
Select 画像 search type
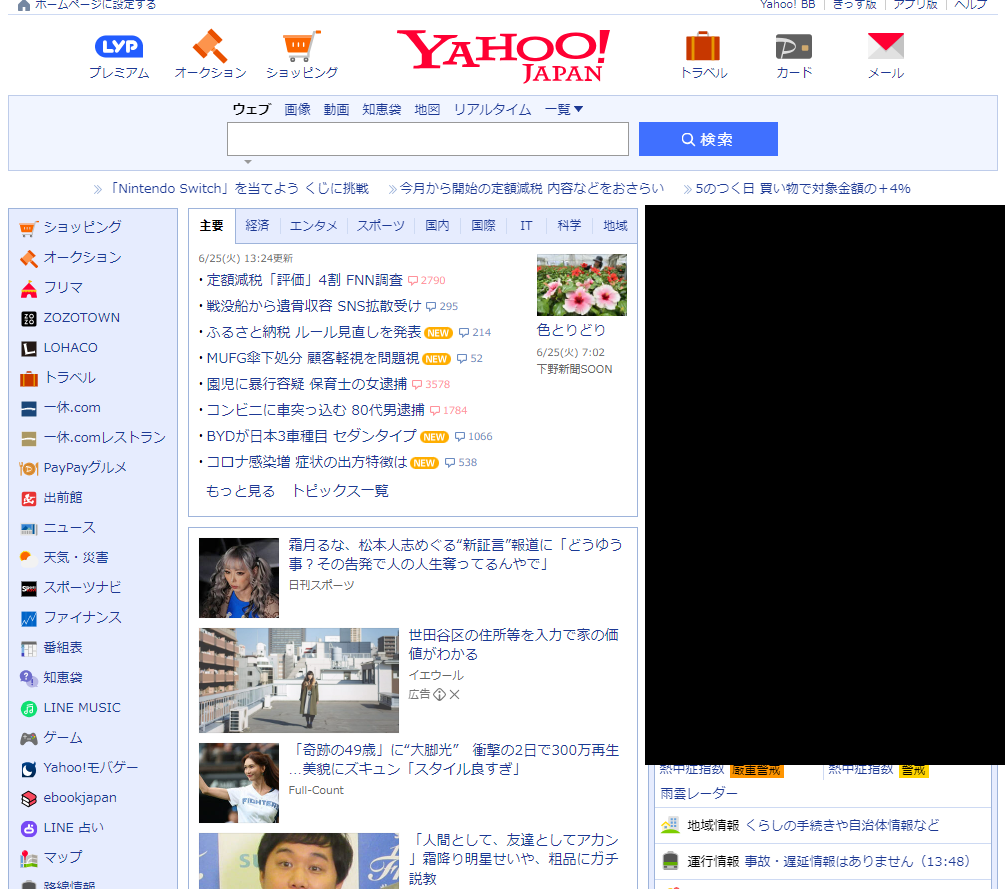tap(297, 110)
